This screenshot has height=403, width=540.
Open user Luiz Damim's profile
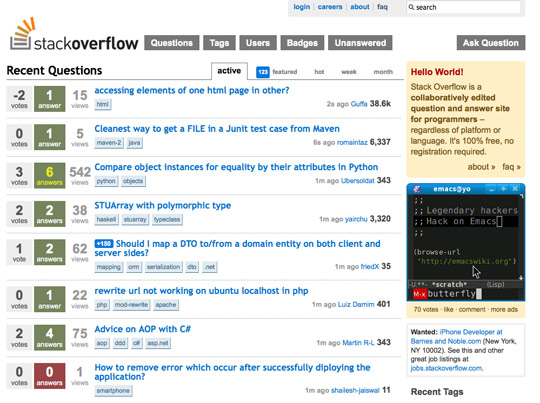pos(356,304)
